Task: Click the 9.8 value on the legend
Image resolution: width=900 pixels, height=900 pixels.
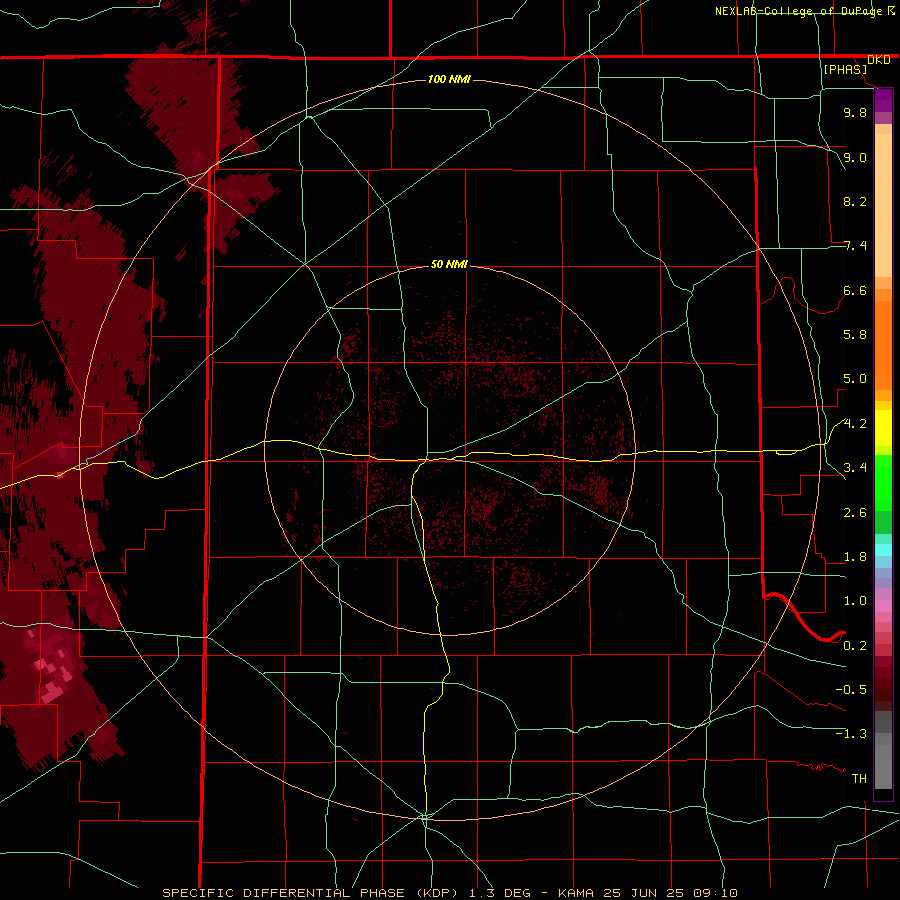Action: coord(855,112)
